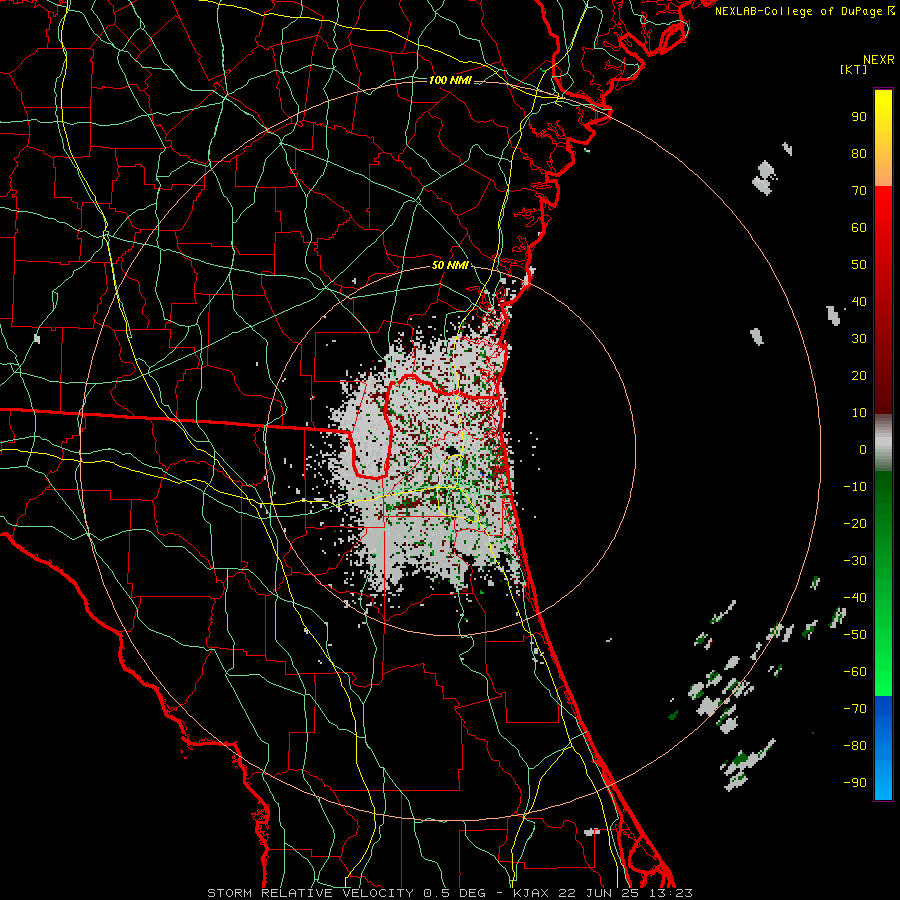Image resolution: width=900 pixels, height=900 pixels.
Task: Pick the blue bottom segment of velocity color bar
Action: point(883,747)
